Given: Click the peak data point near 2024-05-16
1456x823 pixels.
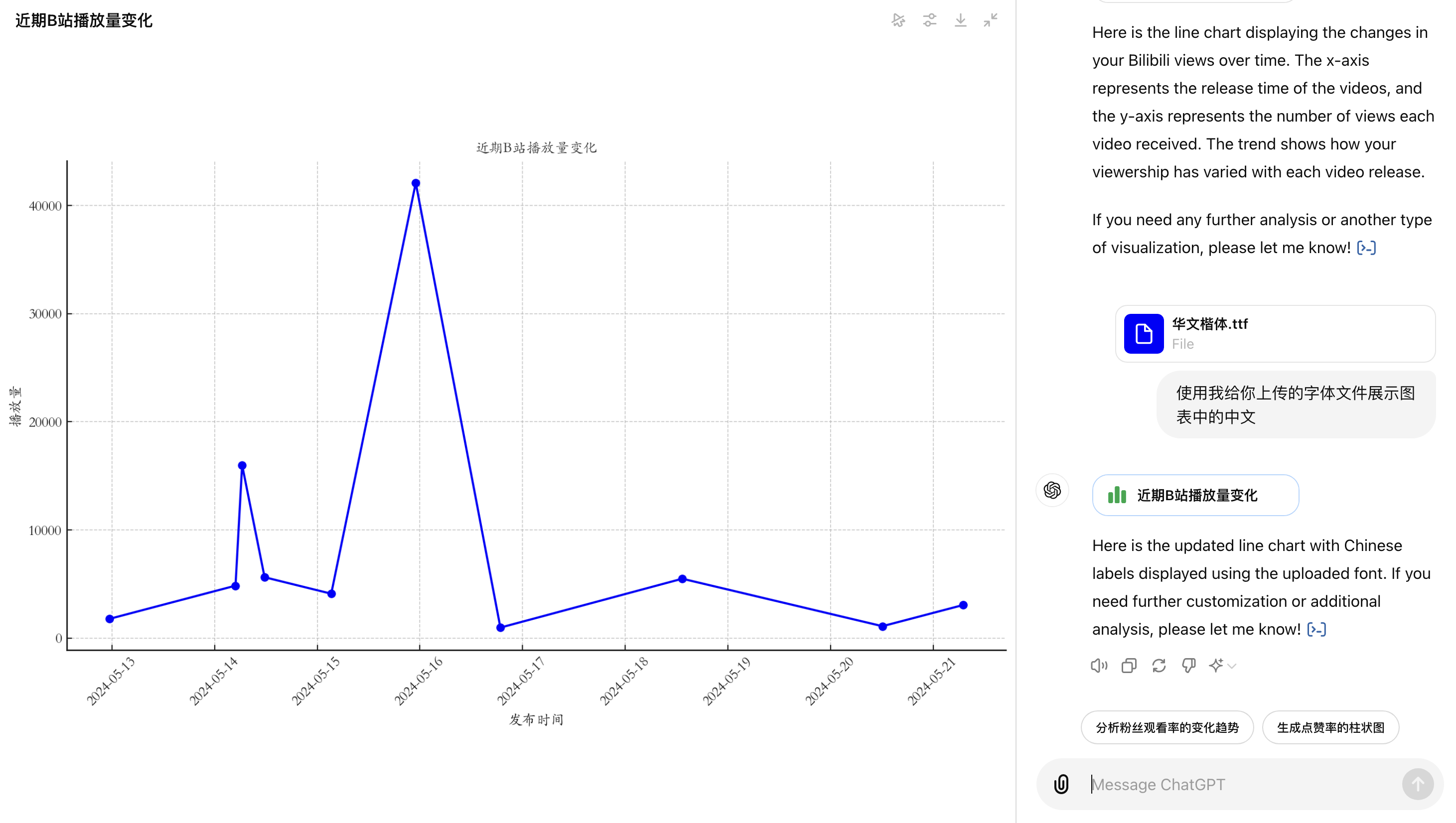Looking at the screenshot, I should [x=416, y=183].
